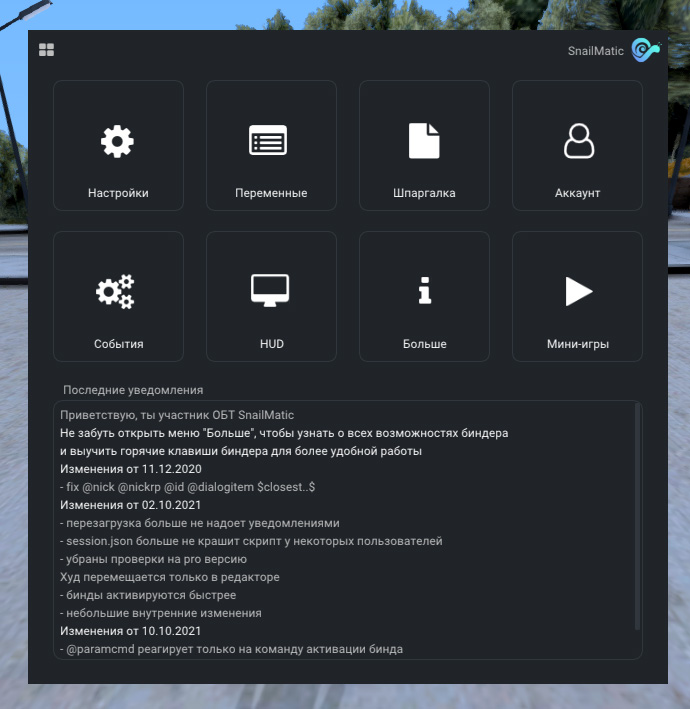
Task: Launch Мини-игры via the play icon
Action: point(578,291)
